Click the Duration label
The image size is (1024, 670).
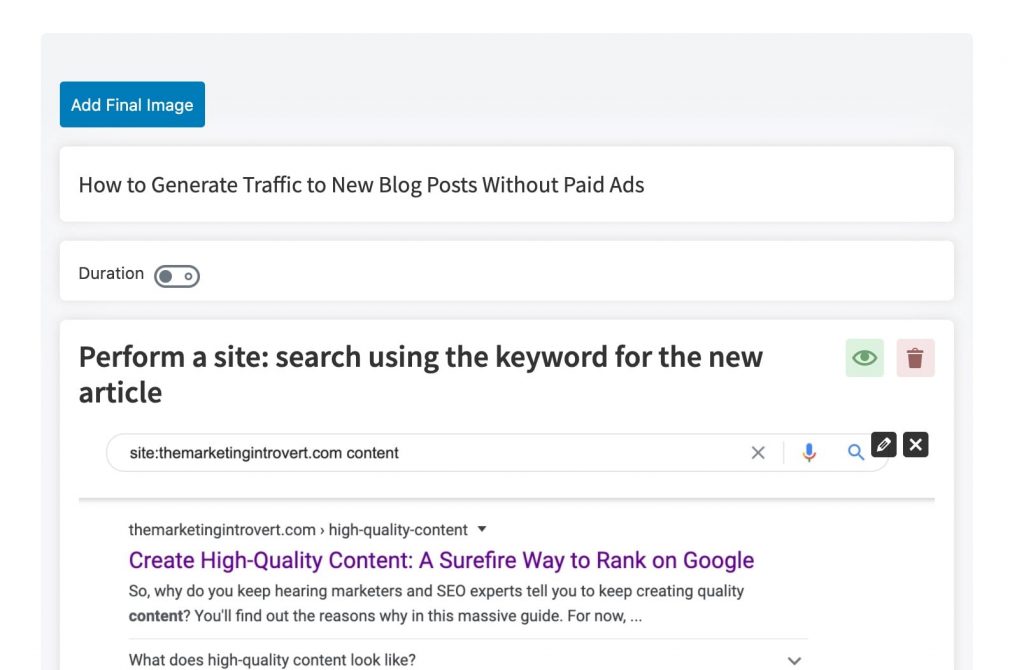(x=111, y=274)
